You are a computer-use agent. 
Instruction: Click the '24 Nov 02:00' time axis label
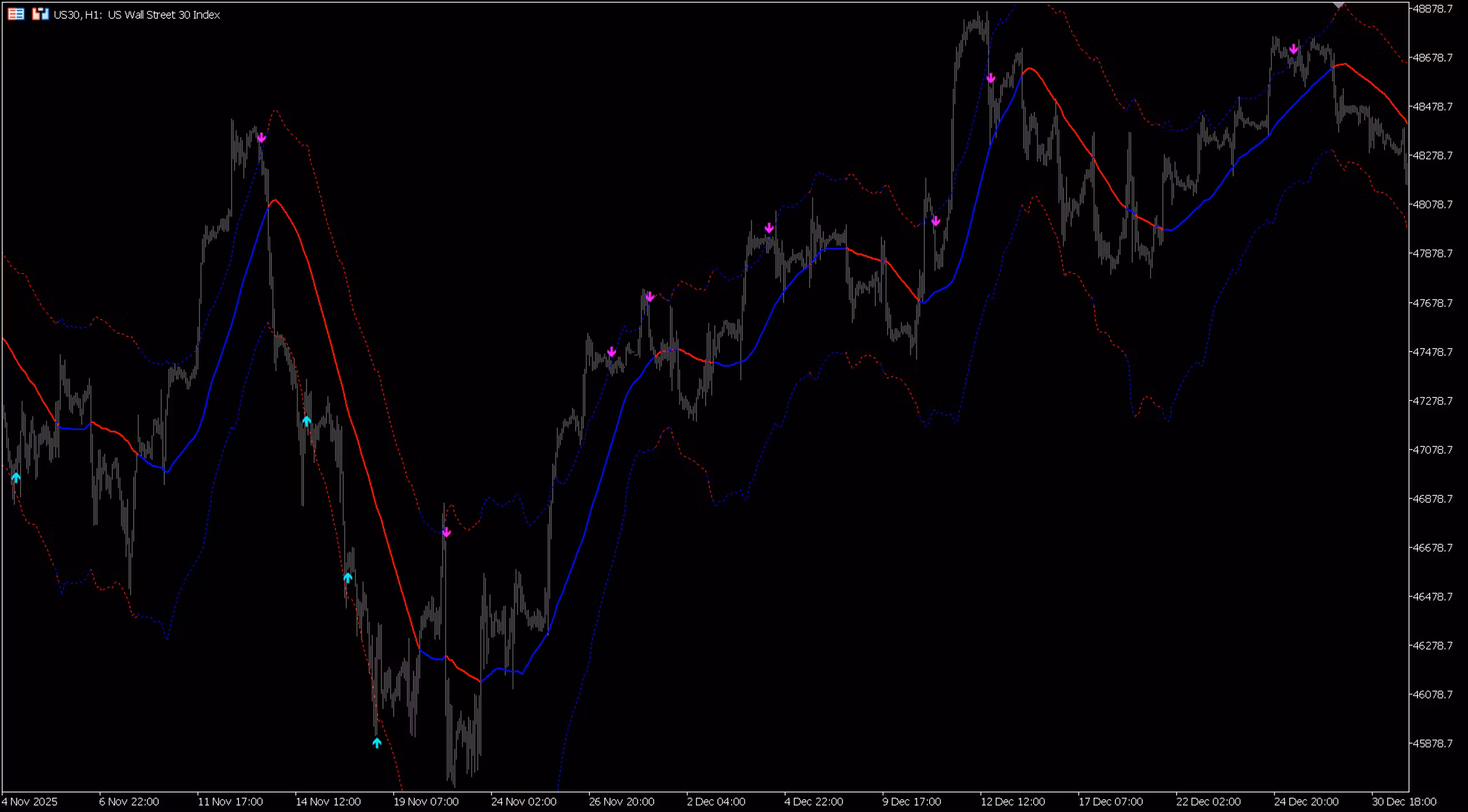point(524,802)
